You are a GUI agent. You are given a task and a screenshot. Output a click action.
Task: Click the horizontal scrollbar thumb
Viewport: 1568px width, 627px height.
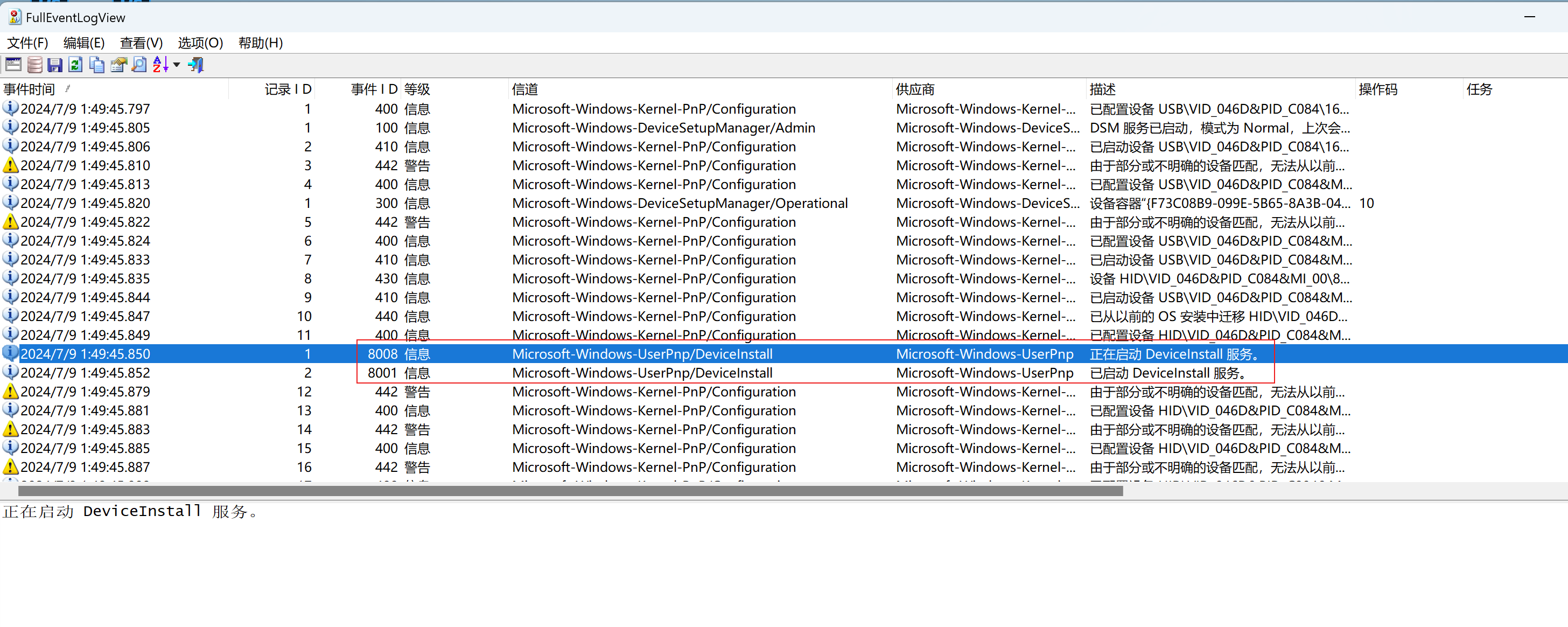[x=570, y=491]
